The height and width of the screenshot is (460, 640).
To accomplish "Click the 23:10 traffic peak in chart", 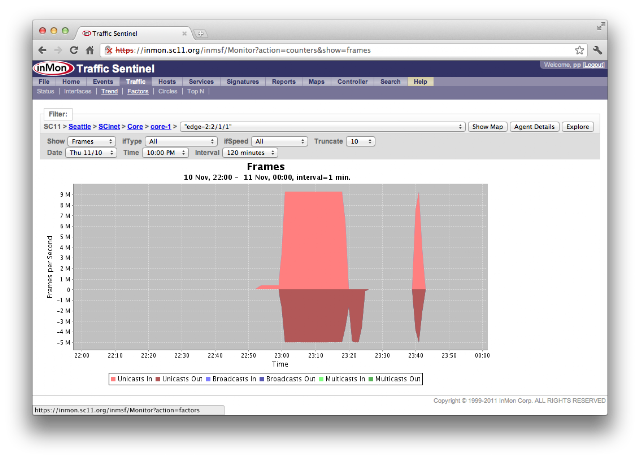I will (x=314, y=241).
